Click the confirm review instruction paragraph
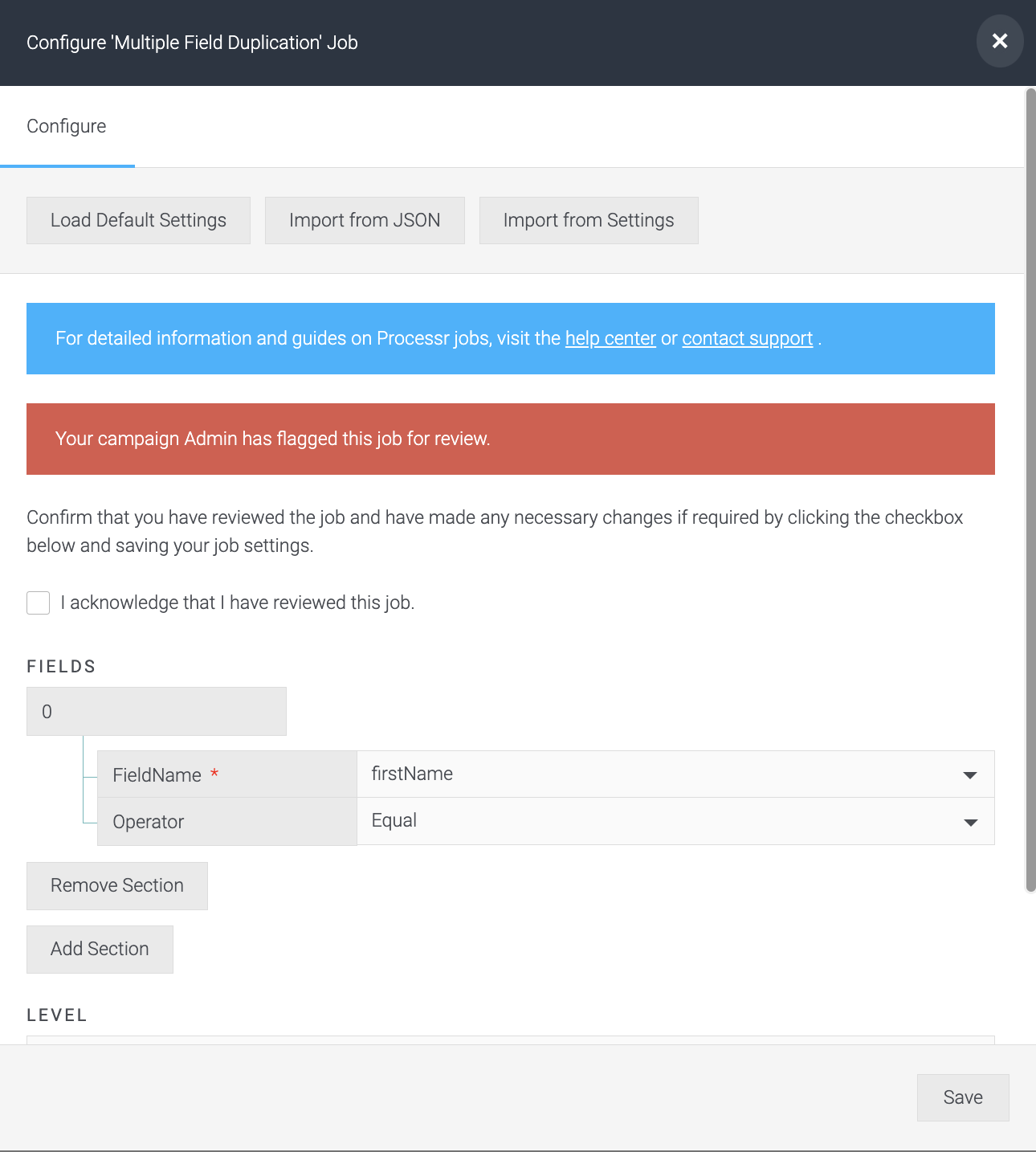The height and width of the screenshot is (1152, 1036). tap(495, 531)
